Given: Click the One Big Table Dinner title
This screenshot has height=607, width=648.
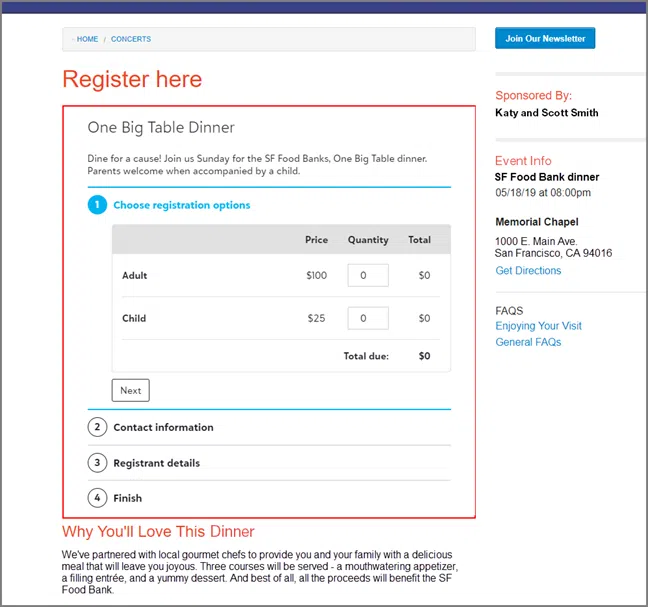Looking at the screenshot, I should pyautogui.click(x=161, y=128).
